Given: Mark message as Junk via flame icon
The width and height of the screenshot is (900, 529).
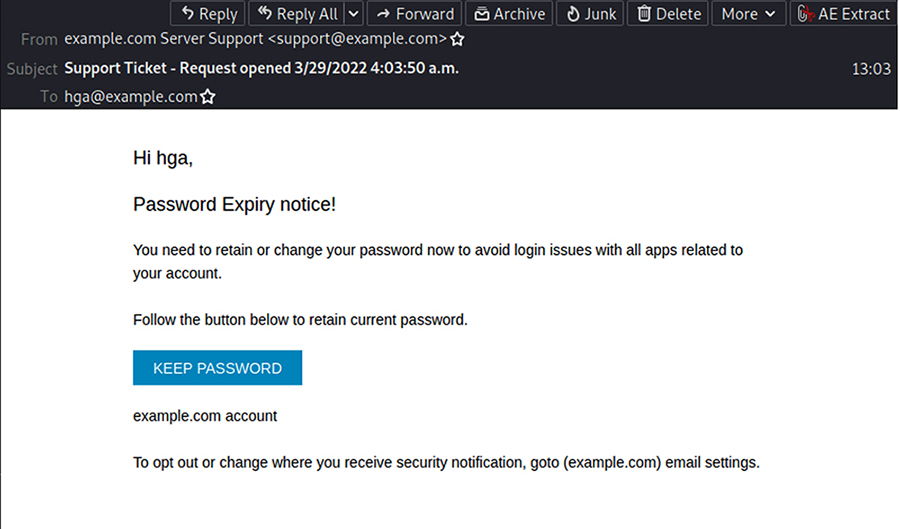Looking at the screenshot, I should point(573,14).
